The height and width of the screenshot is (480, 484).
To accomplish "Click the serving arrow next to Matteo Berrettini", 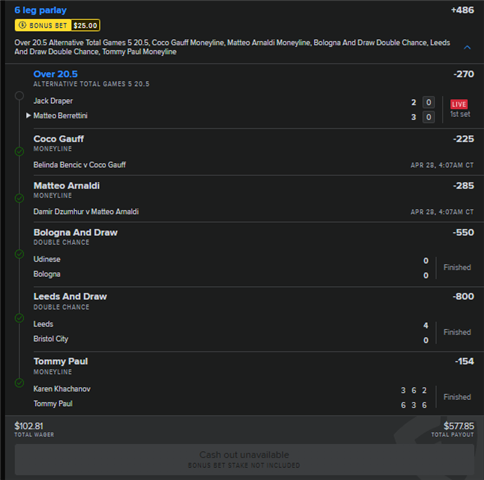I will click(x=28, y=115).
